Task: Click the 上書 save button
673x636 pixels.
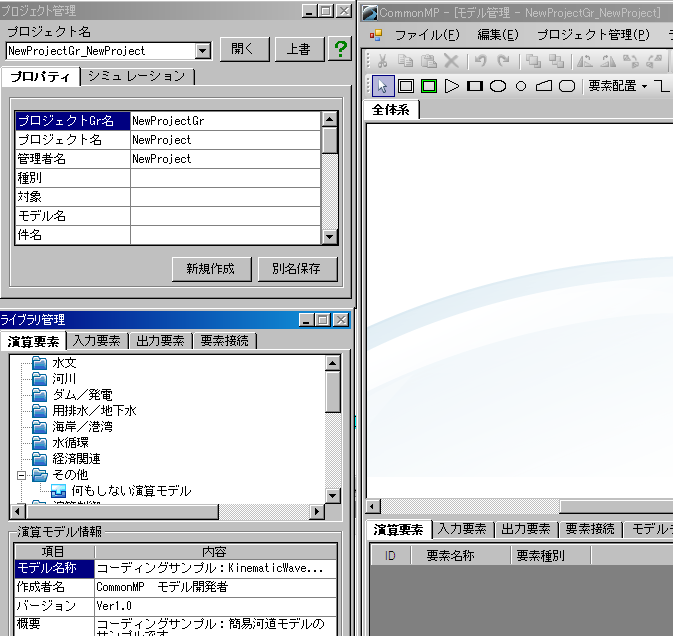Action: 299,49
